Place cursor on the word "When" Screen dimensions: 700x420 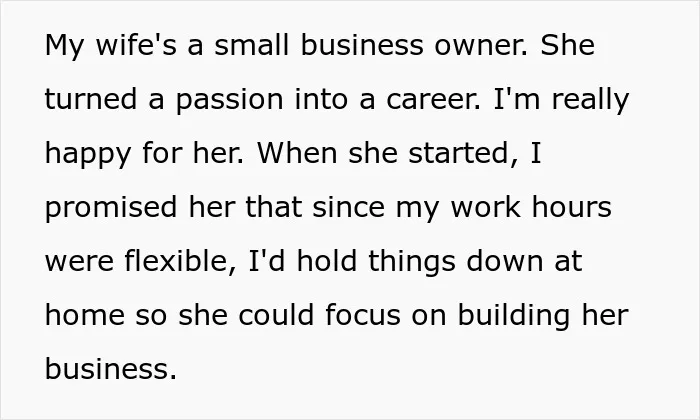(297, 153)
